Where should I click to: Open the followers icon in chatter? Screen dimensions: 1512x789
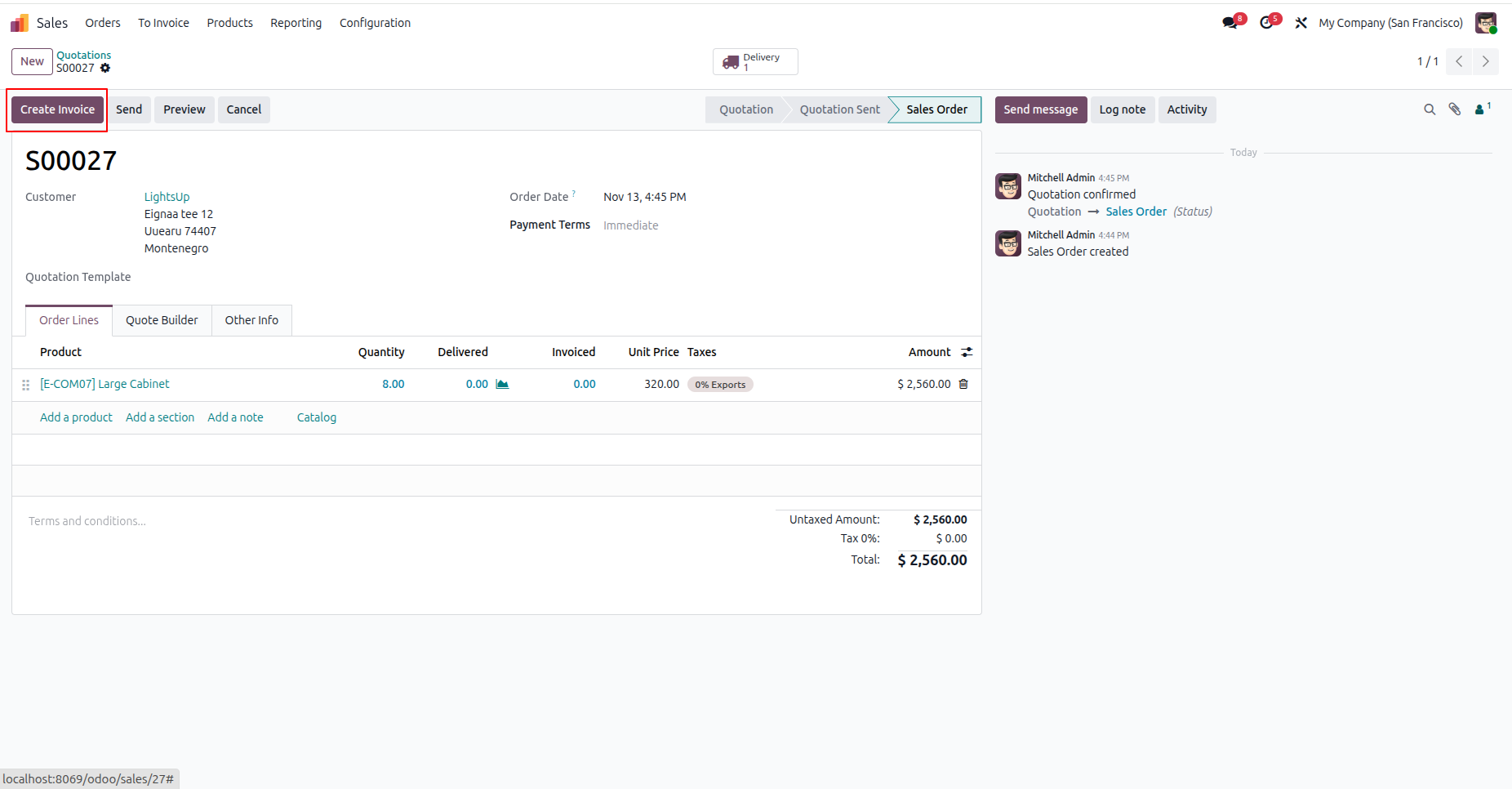[x=1482, y=109]
